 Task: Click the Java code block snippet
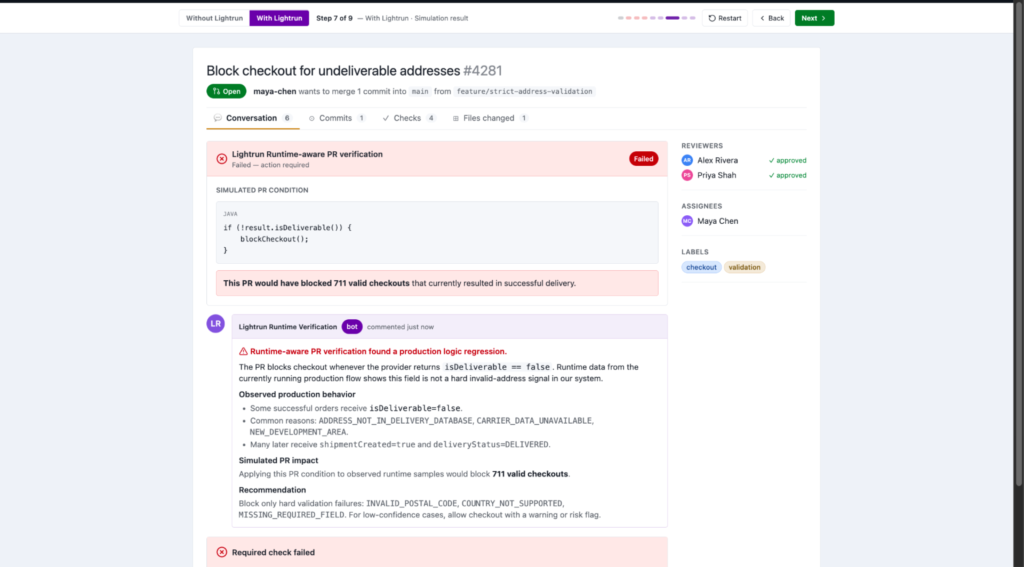tap(437, 233)
